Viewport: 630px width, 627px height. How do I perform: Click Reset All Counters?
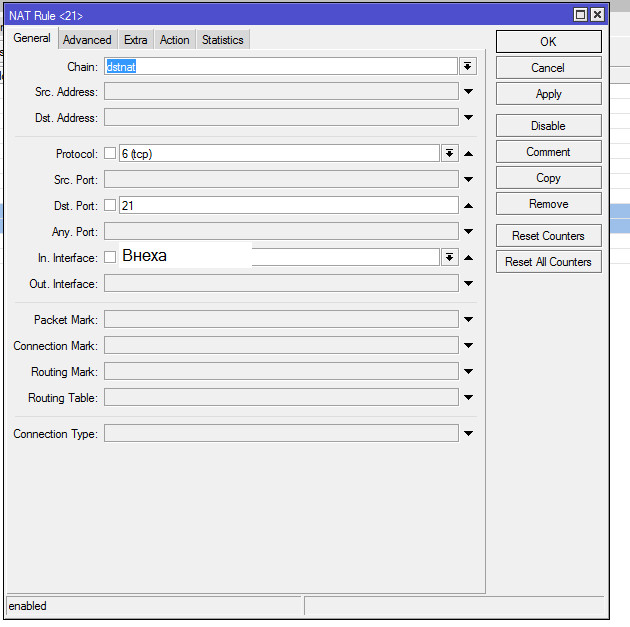tap(548, 262)
